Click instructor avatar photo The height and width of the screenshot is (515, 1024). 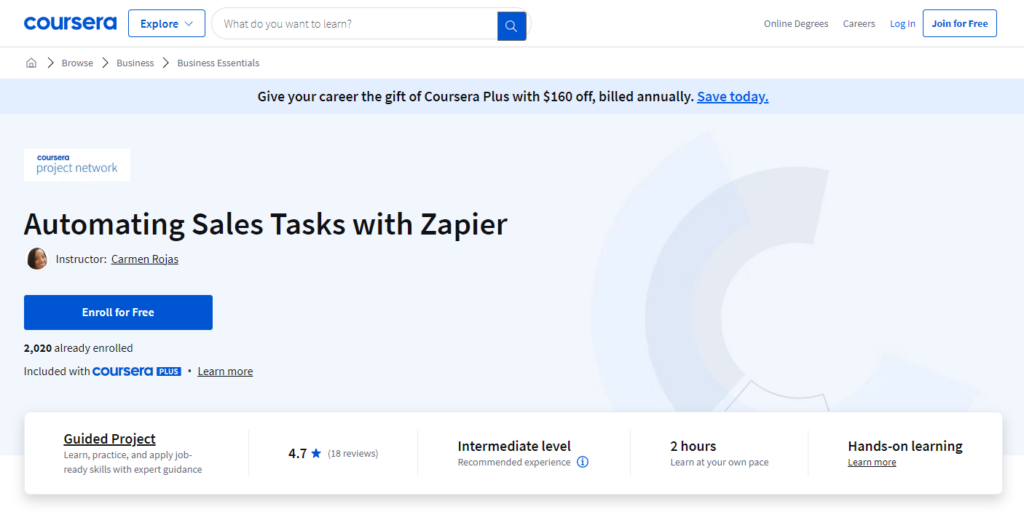point(37,258)
